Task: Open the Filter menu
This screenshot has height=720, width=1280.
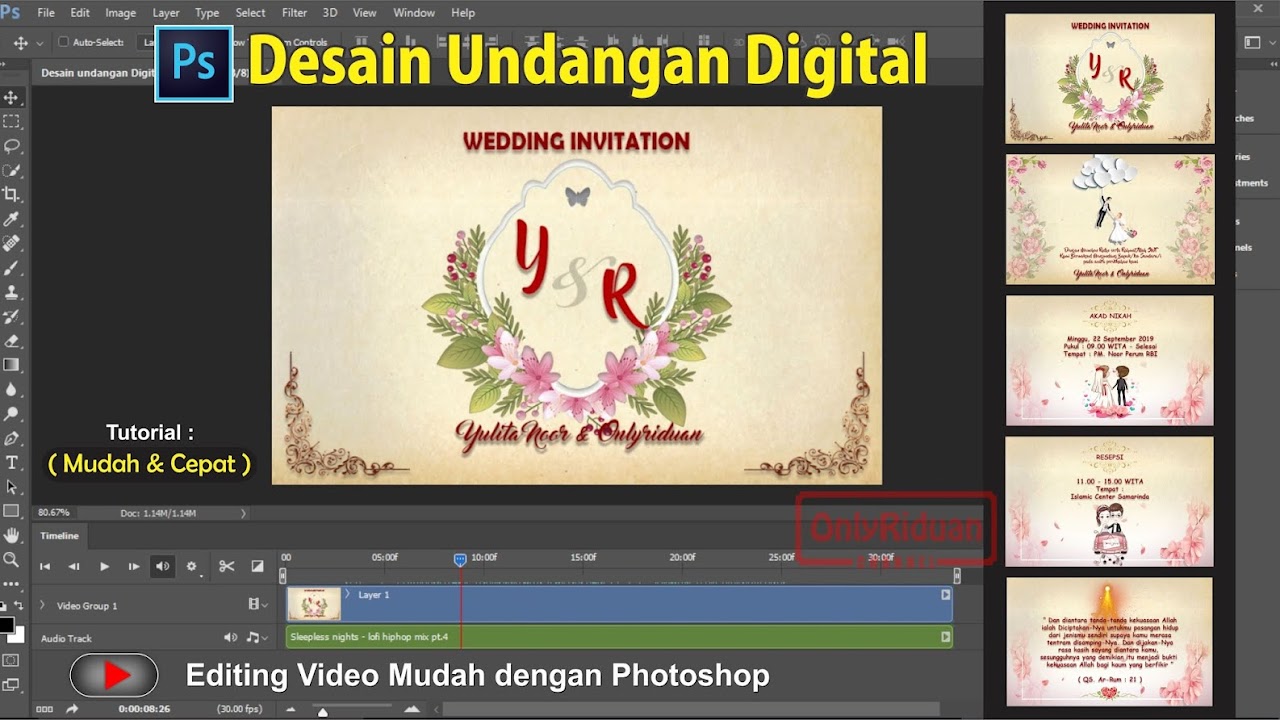Action: [294, 13]
